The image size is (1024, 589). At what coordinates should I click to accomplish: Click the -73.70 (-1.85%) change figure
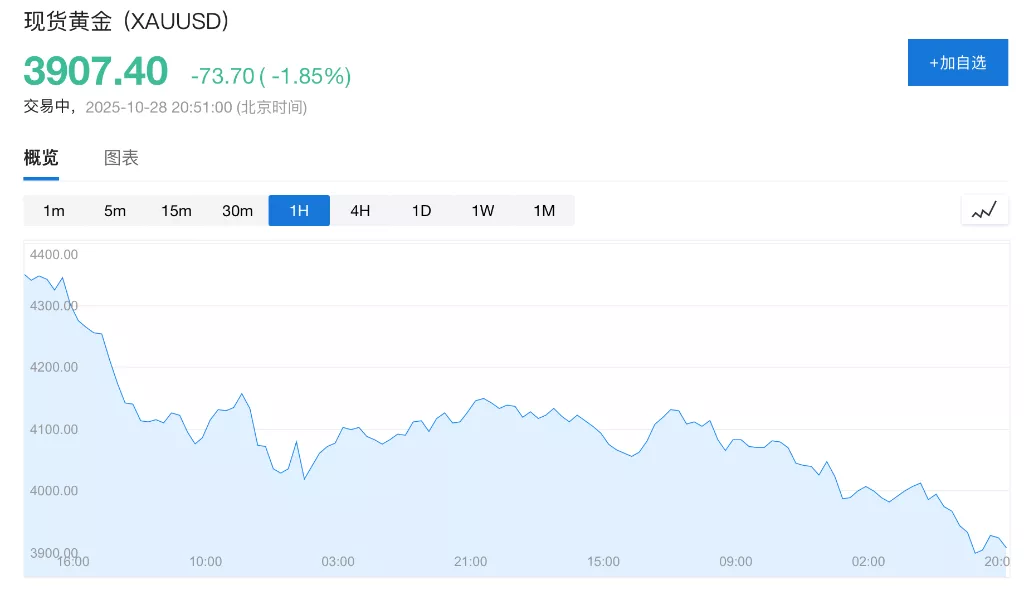click(x=271, y=76)
